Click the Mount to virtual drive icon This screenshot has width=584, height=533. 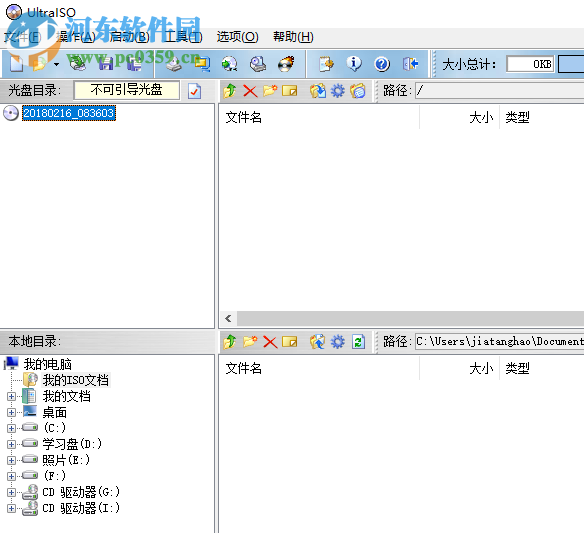click(x=258, y=64)
